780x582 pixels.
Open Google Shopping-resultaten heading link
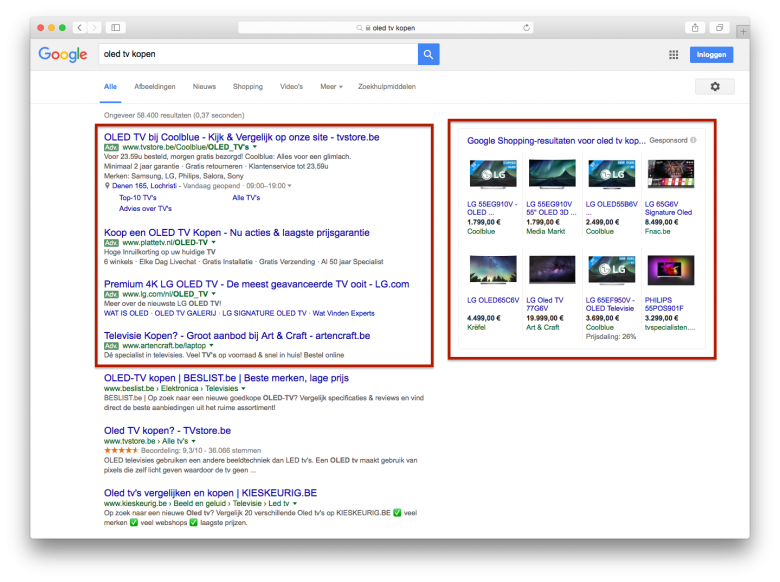click(x=556, y=141)
